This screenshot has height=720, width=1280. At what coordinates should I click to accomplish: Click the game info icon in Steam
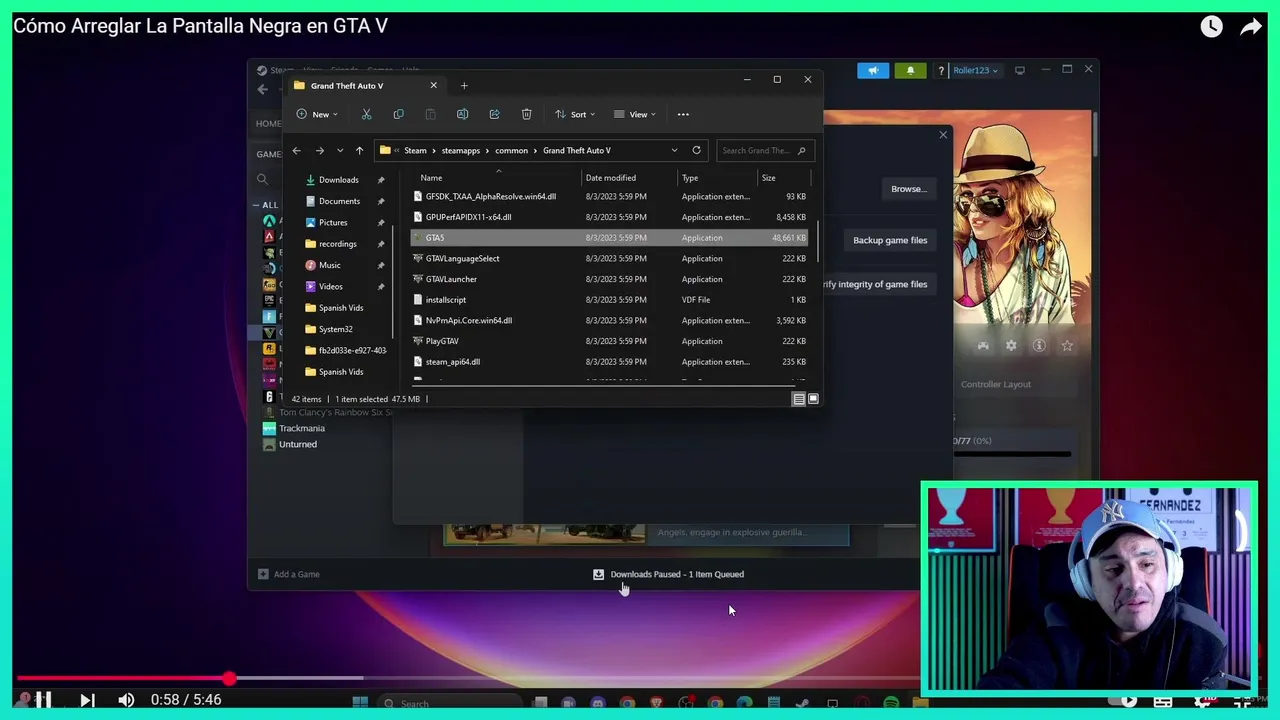(1039, 345)
